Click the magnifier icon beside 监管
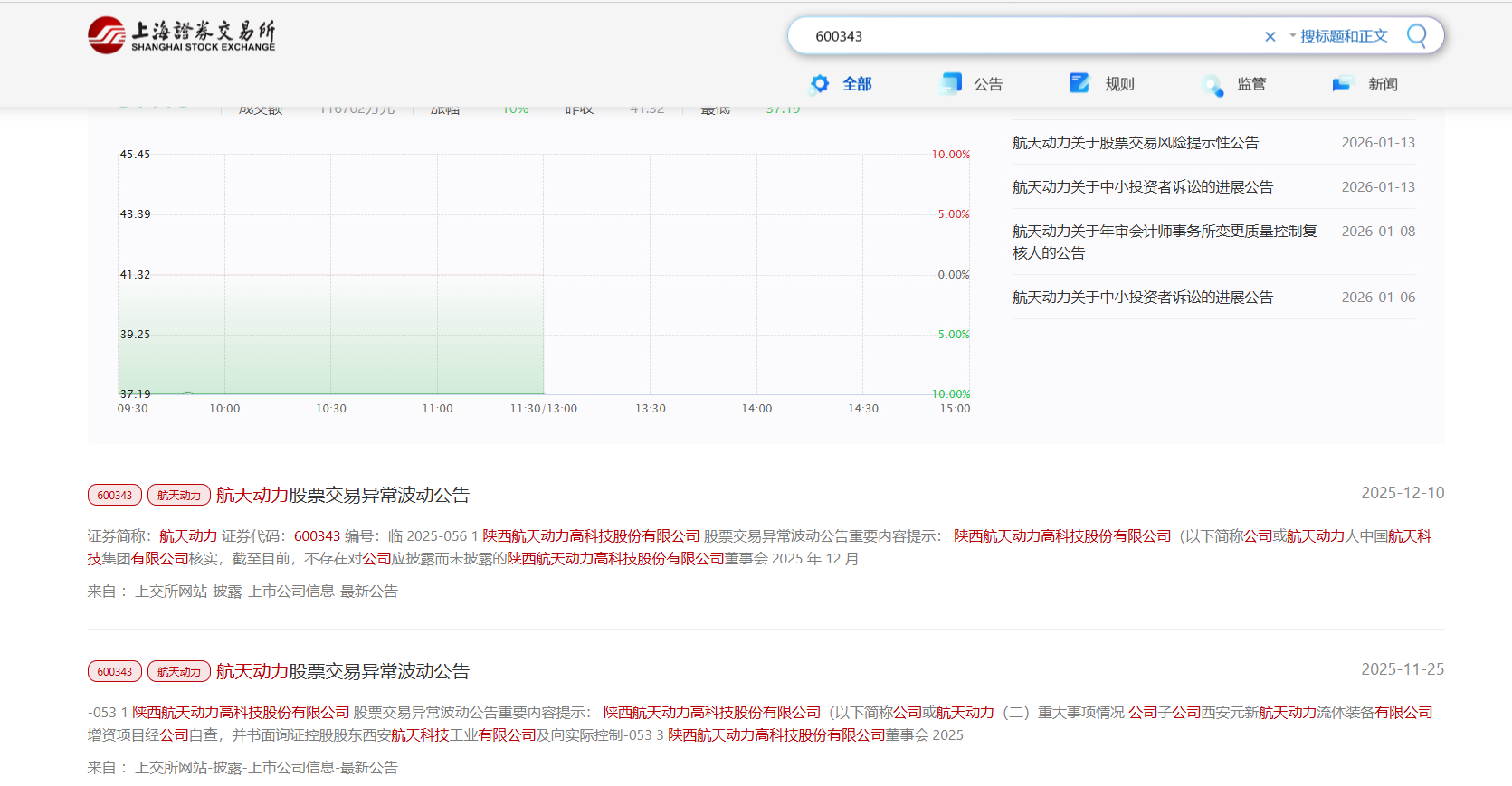The width and height of the screenshot is (1512, 786). click(1212, 85)
